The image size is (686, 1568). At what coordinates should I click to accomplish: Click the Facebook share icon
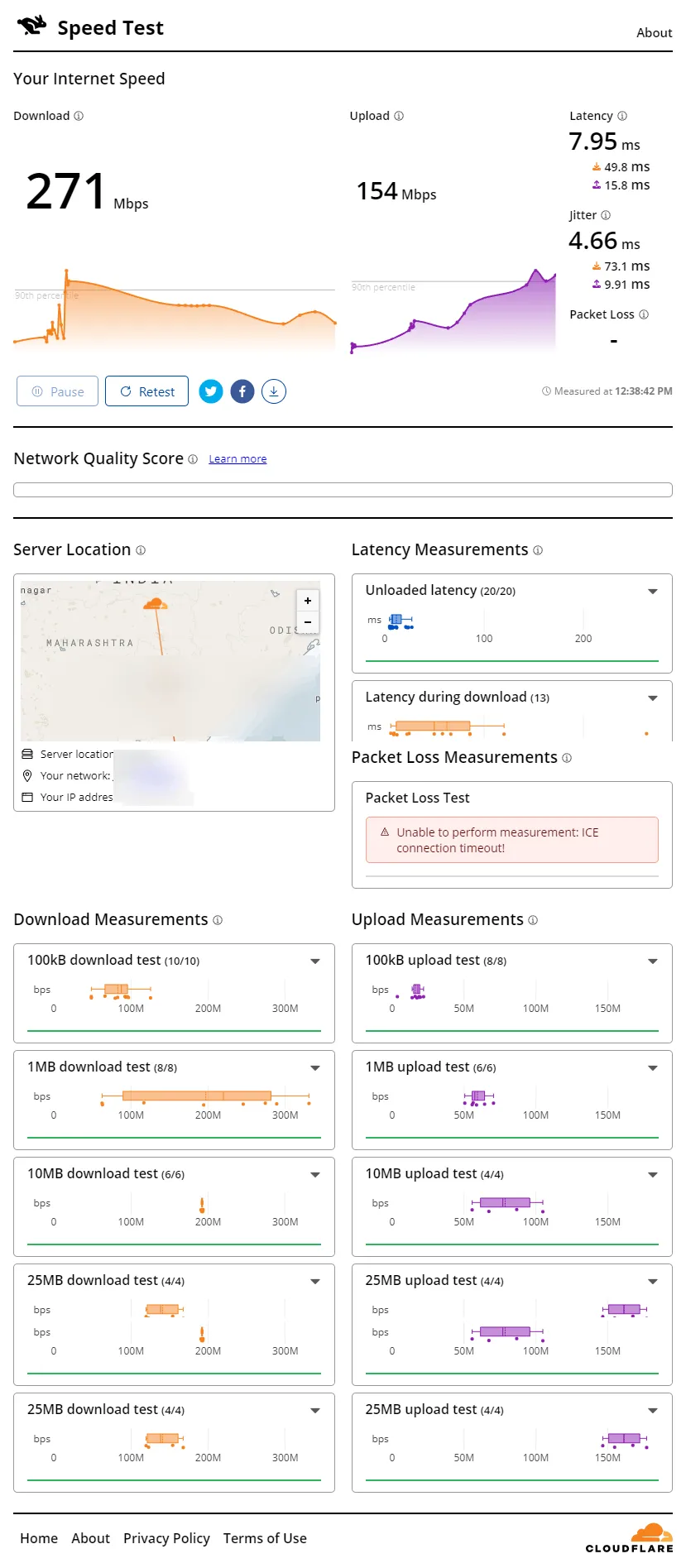(x=242, y=391)
